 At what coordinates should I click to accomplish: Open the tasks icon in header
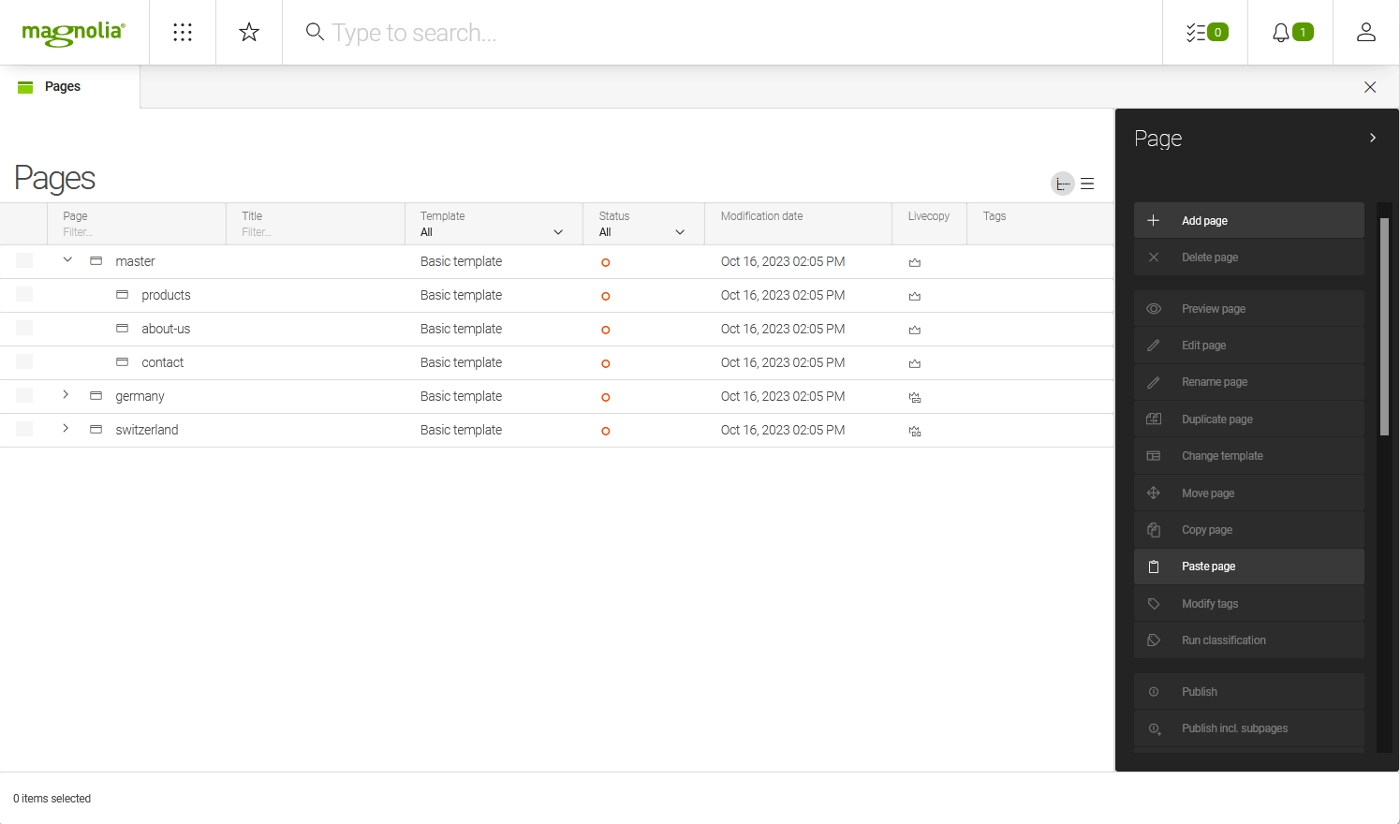coord(1205,33)
